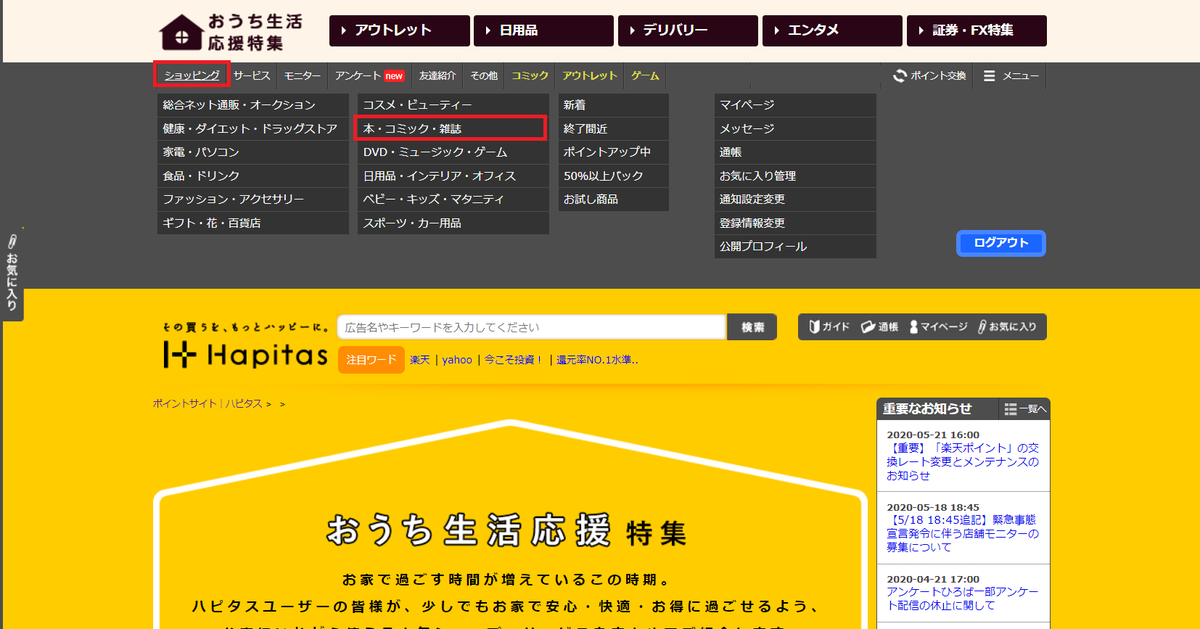
Task: Click the 還元率NO.1水準 keyword link
Action: click(x=597, y=360)
